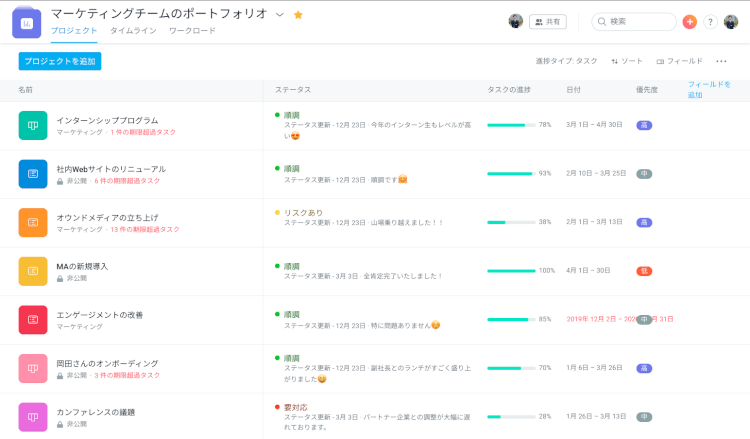Image resolution: width=750 pixels, height=439 pixels.
Task: Open the オウンドメディアの立ち上げ project name
Action: (107, 218)
